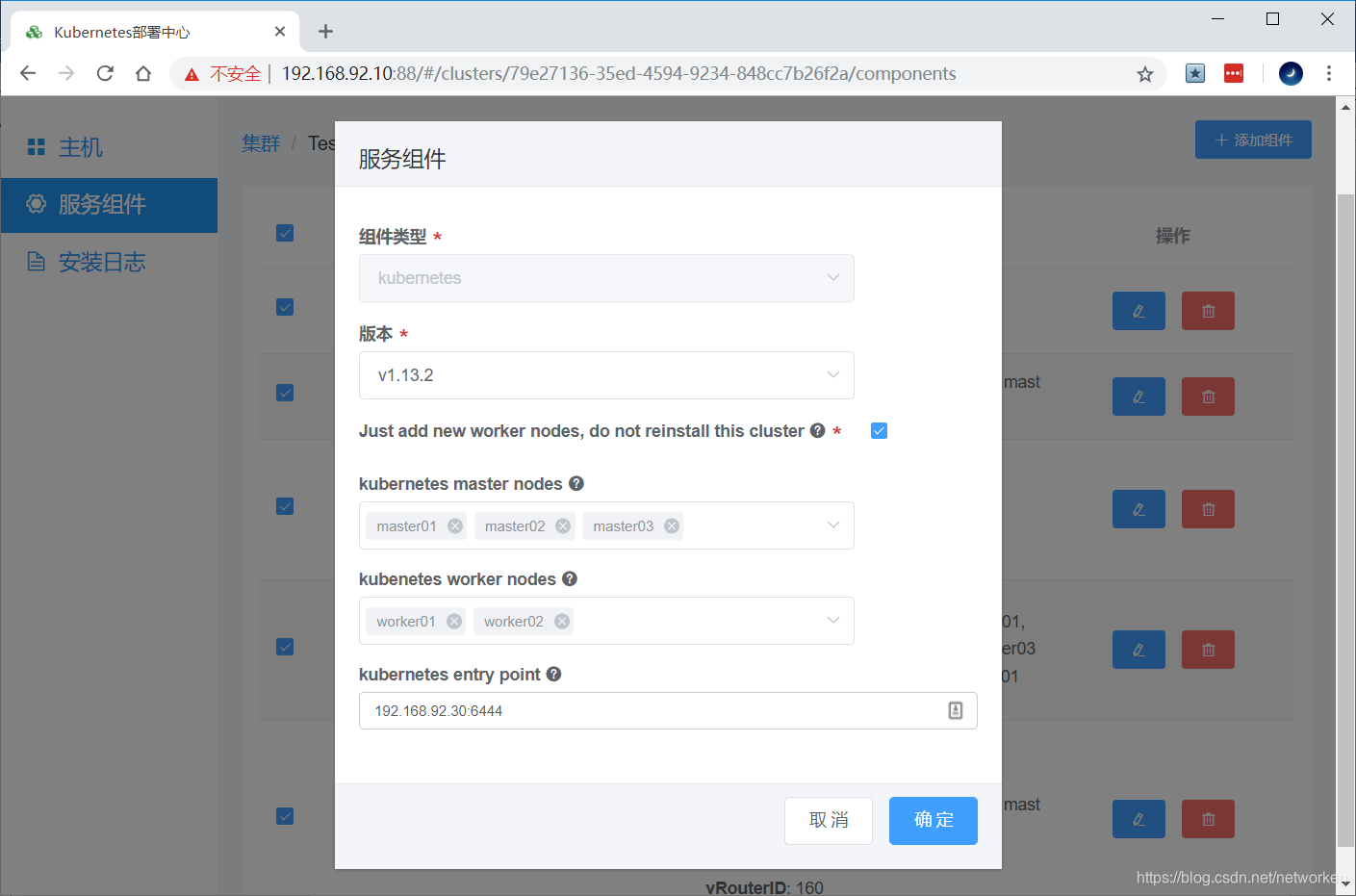
Task: Bookmark this page with the star icon
Action: (x=1144, y=74)
